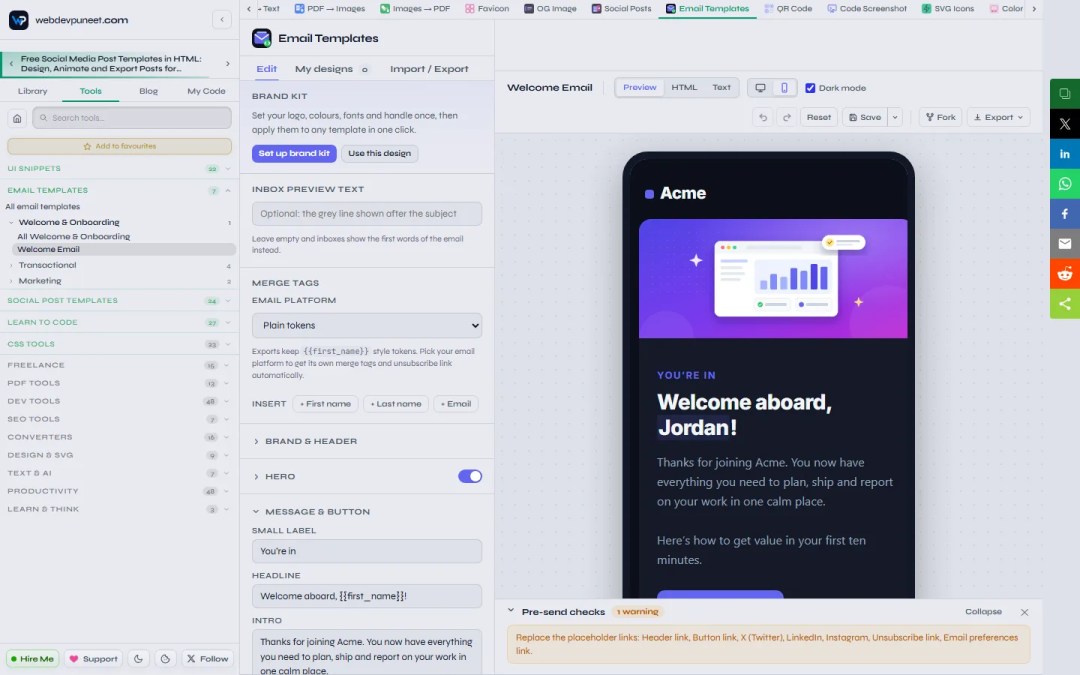Share on Facebook using side icon
1080x675 pixels.
pyautogui.click(x=1065, y=214)
